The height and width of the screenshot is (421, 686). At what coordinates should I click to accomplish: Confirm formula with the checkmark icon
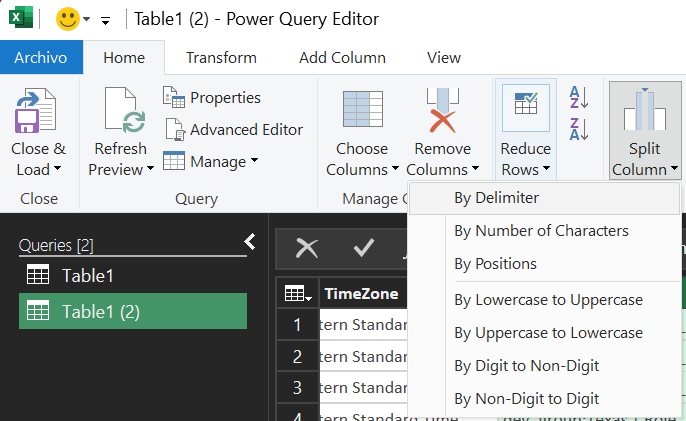[x=364, y=248]
